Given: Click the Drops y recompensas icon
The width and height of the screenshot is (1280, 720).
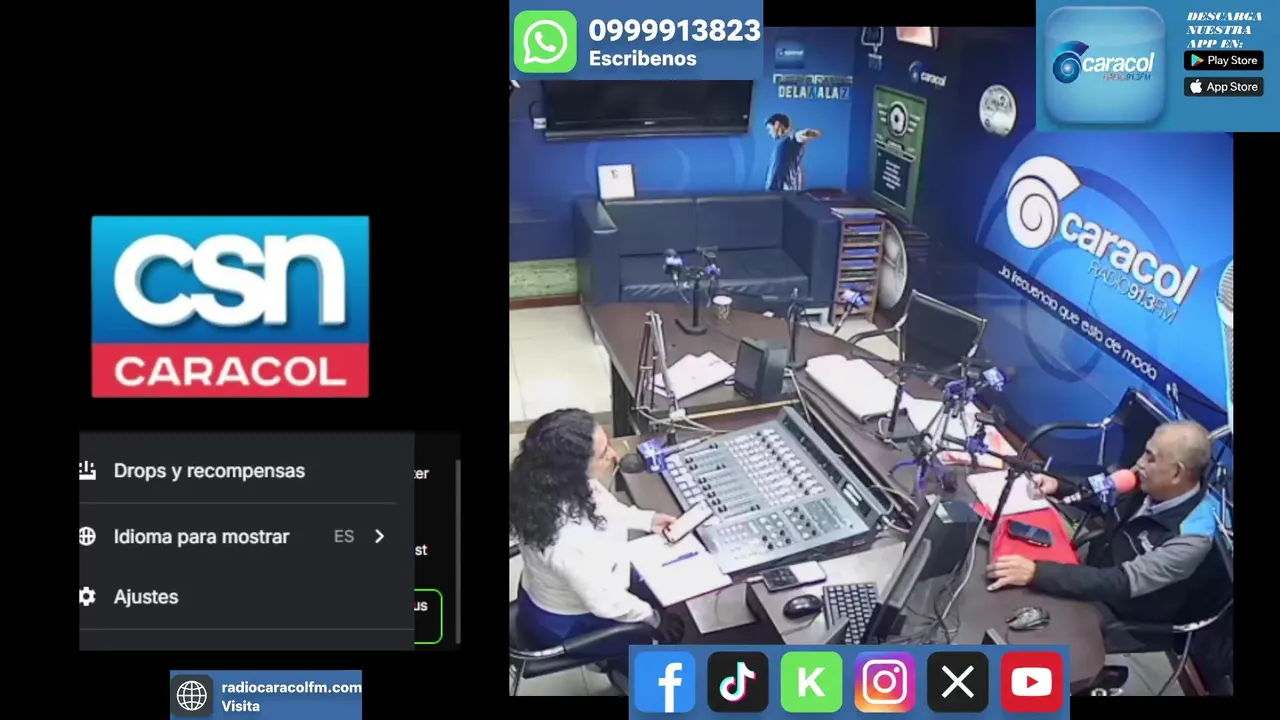Looking at the screenshot, I should click(x=87, y=470).
